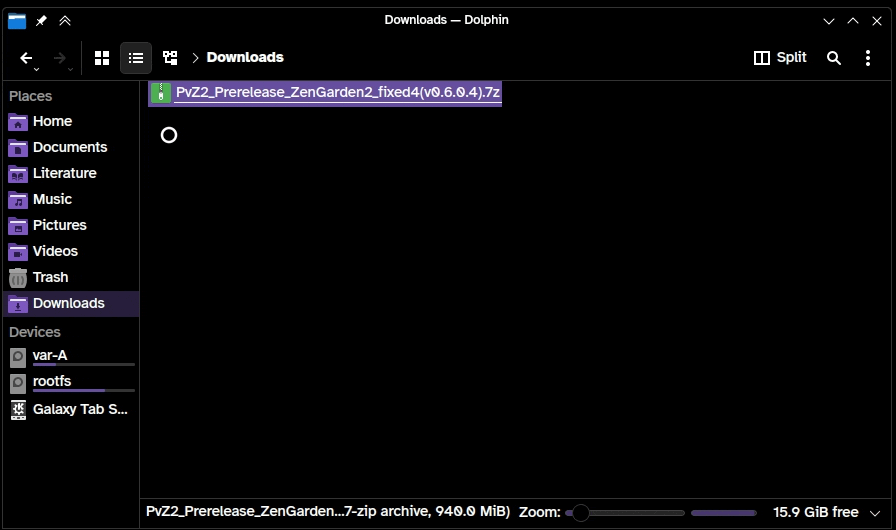Go back with the back arrow
This screenshot has width=896, height=530.
click(26, 58)
